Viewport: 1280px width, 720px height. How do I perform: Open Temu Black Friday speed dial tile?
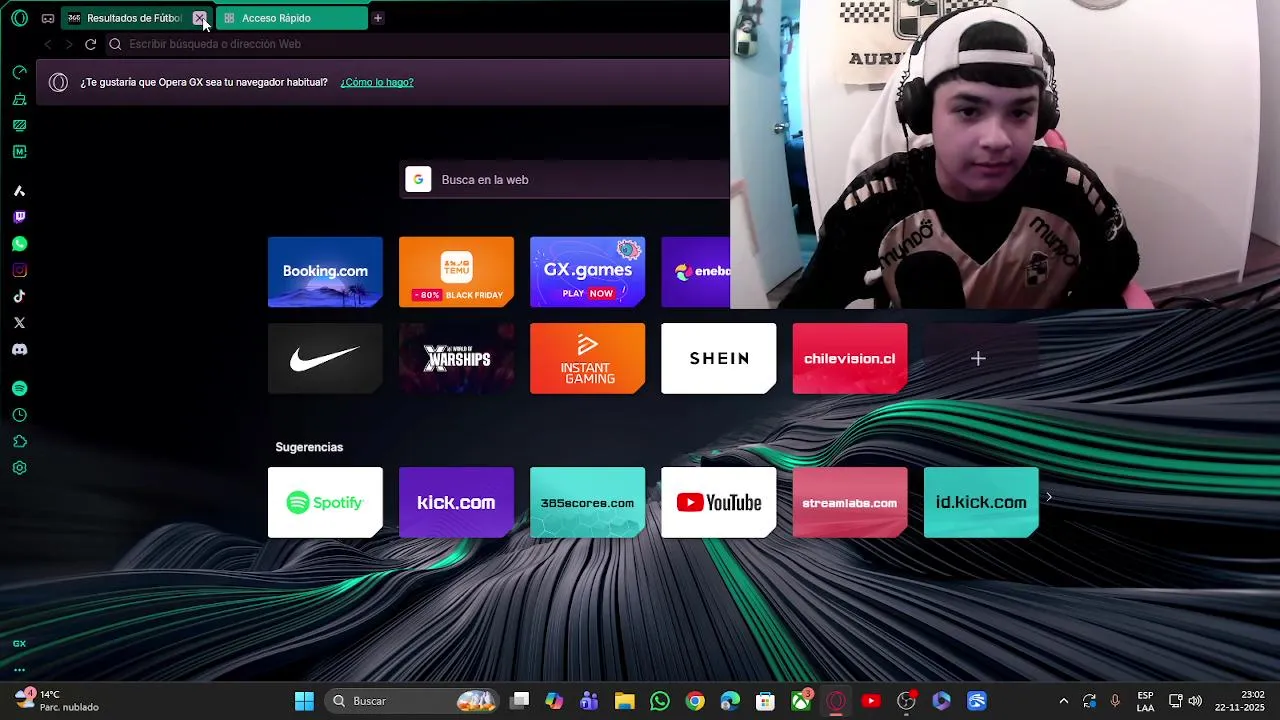tap(456, 272)
